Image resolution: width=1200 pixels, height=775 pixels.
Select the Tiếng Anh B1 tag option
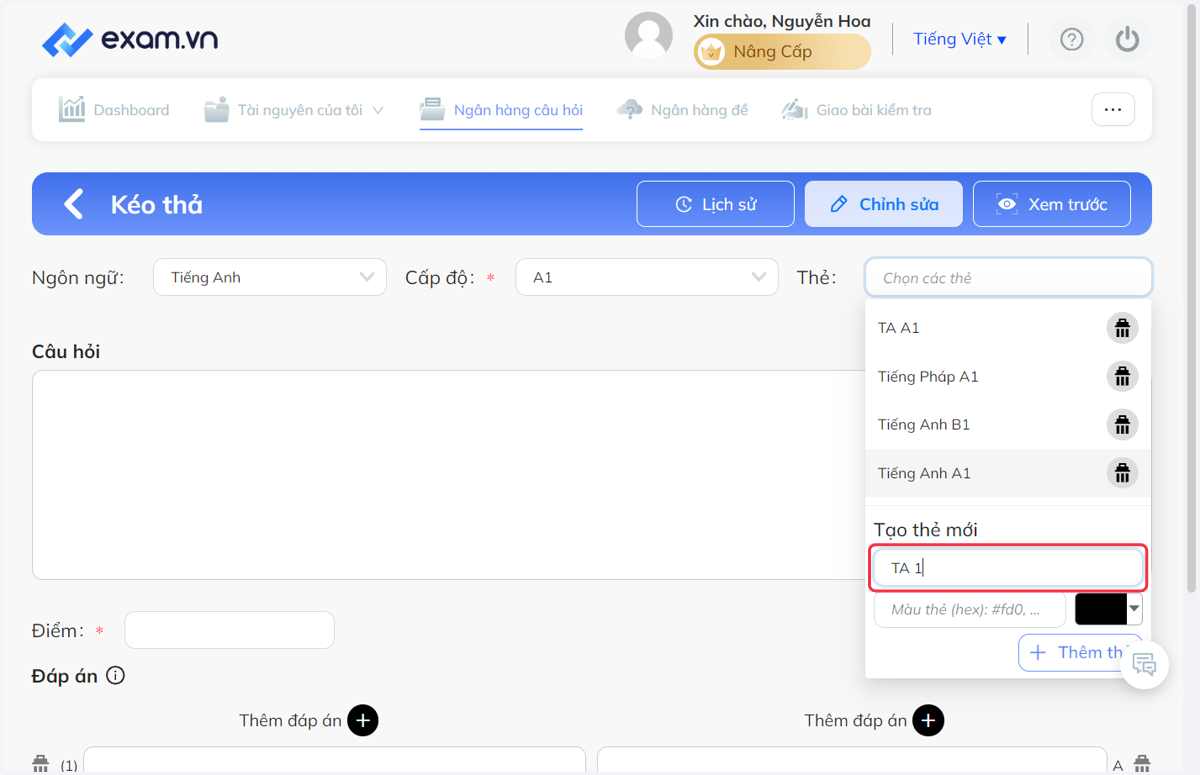tap(1008, 424)
